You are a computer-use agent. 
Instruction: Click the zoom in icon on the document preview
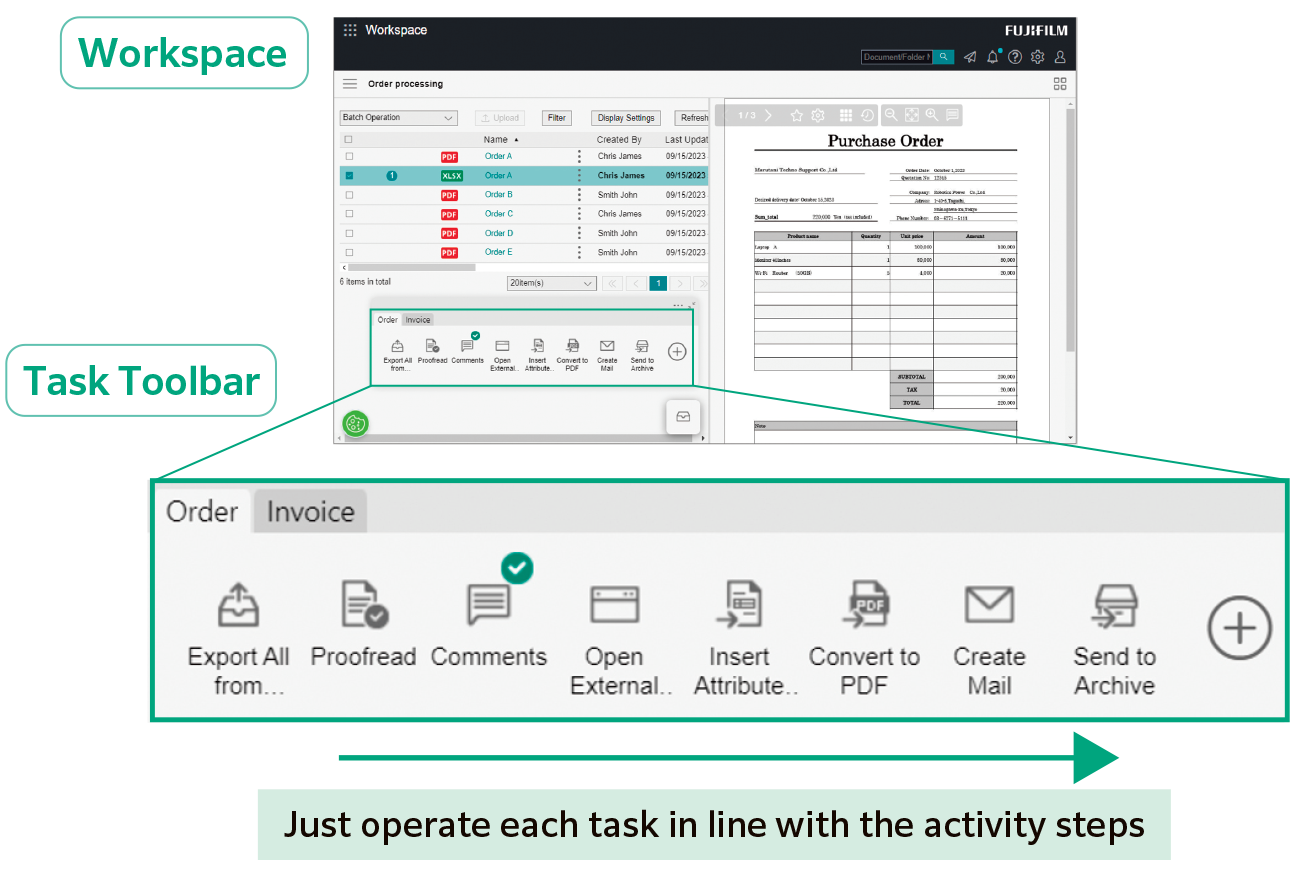click(x=930, y=115)
